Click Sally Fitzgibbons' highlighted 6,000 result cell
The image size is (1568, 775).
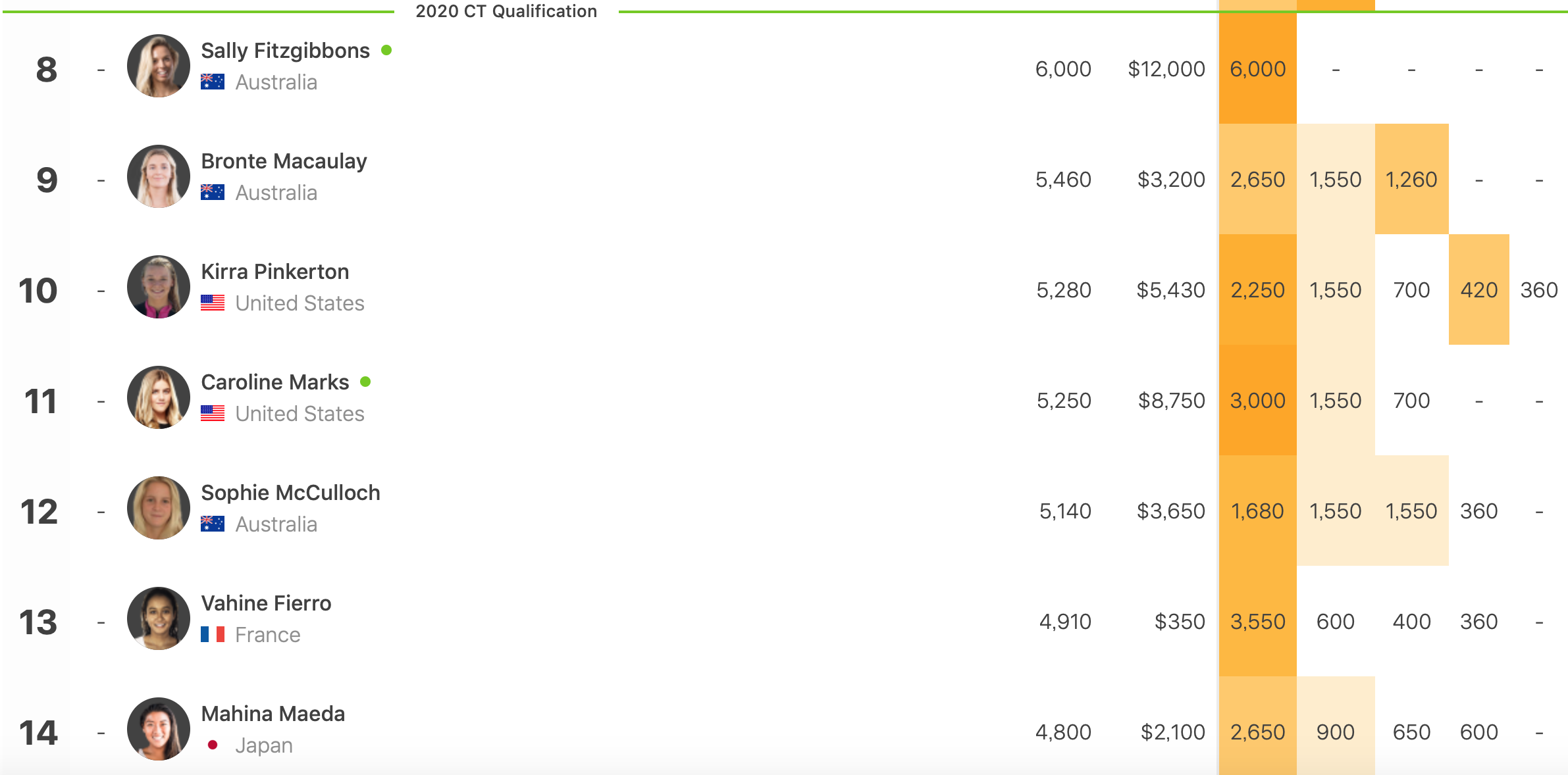[x=1257, y=69]
